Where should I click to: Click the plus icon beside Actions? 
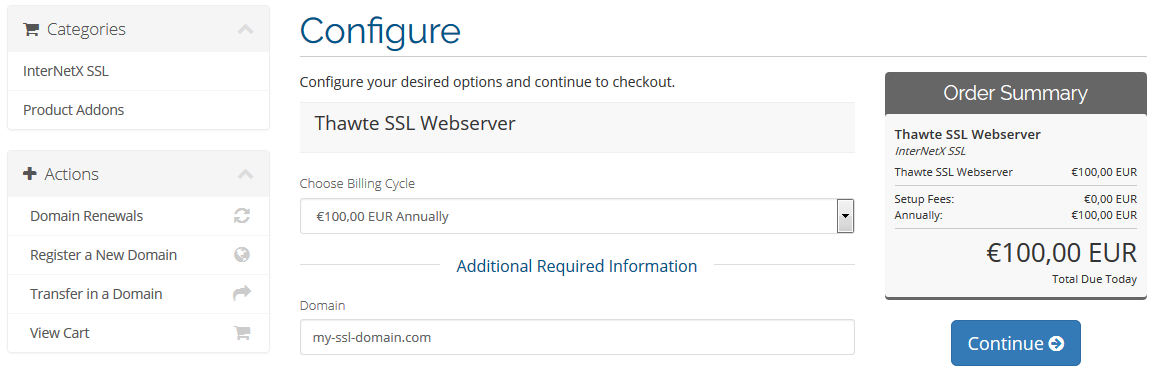point(30,174)
